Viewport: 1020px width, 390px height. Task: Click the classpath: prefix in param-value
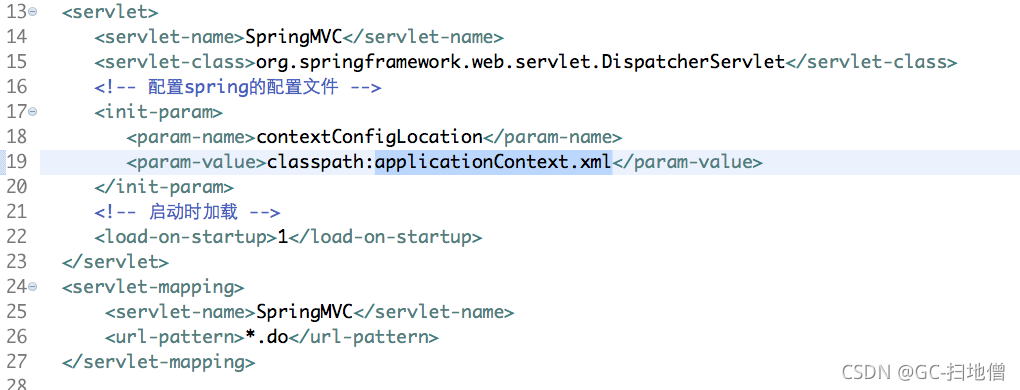click(x=321, y=162)
